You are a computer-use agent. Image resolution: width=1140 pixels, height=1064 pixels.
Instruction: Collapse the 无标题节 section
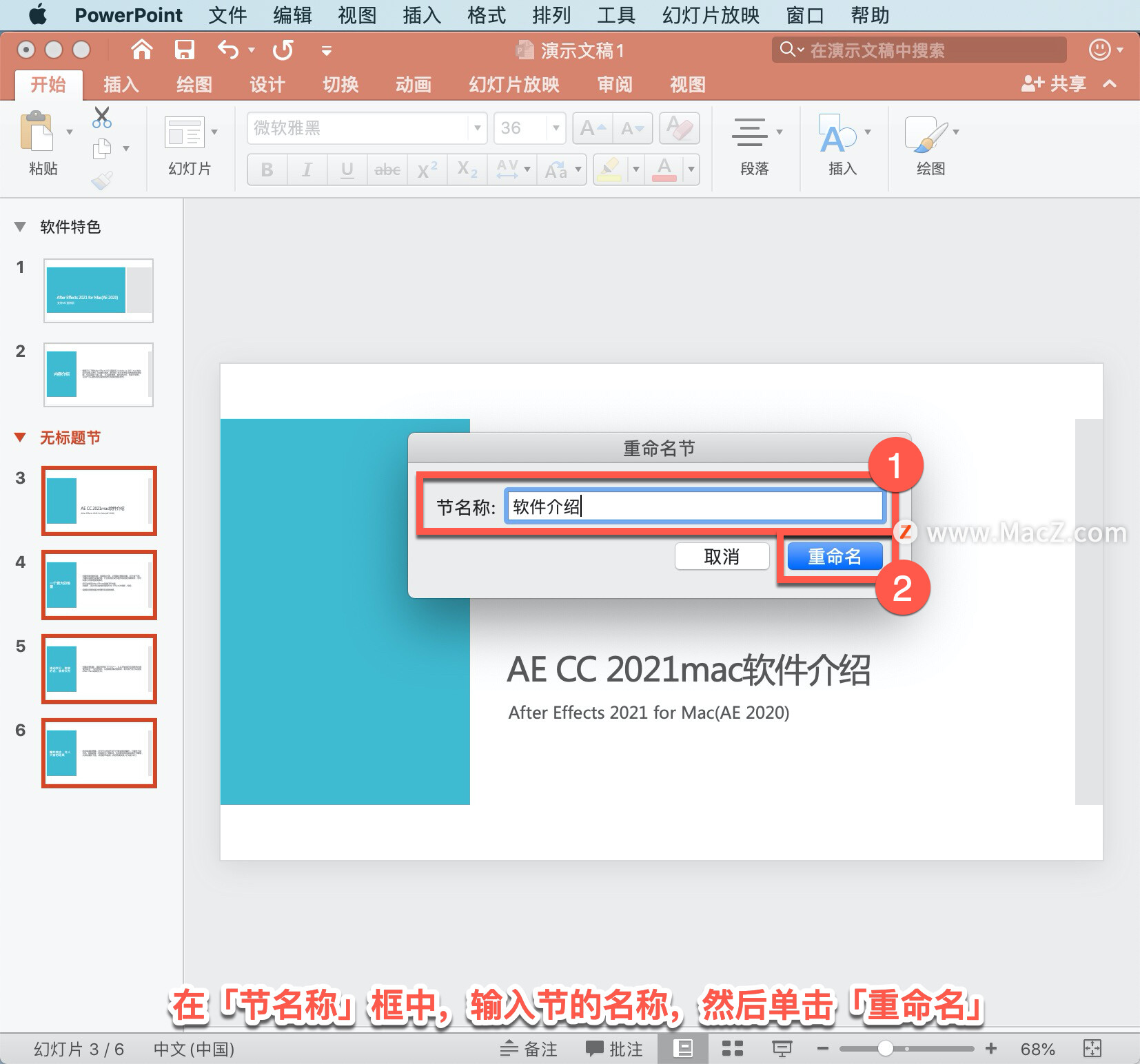click(x=20, y=438)
